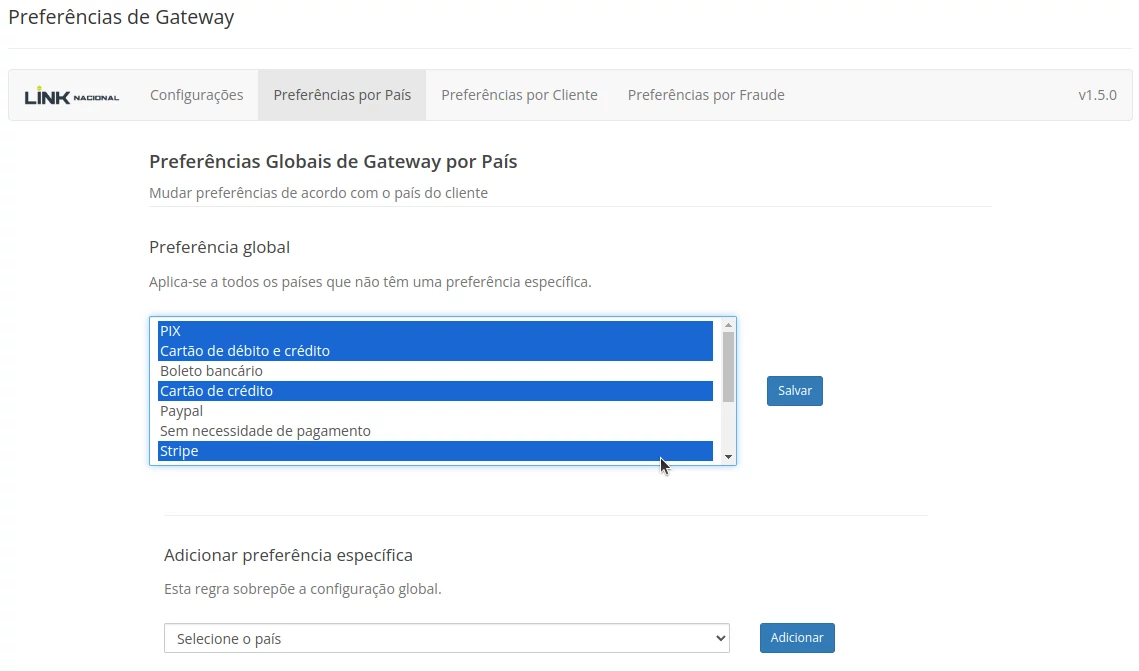1139x671 pixels.
Task: Click the gateway list scrollbar thumb
Action: pos(728,366)
